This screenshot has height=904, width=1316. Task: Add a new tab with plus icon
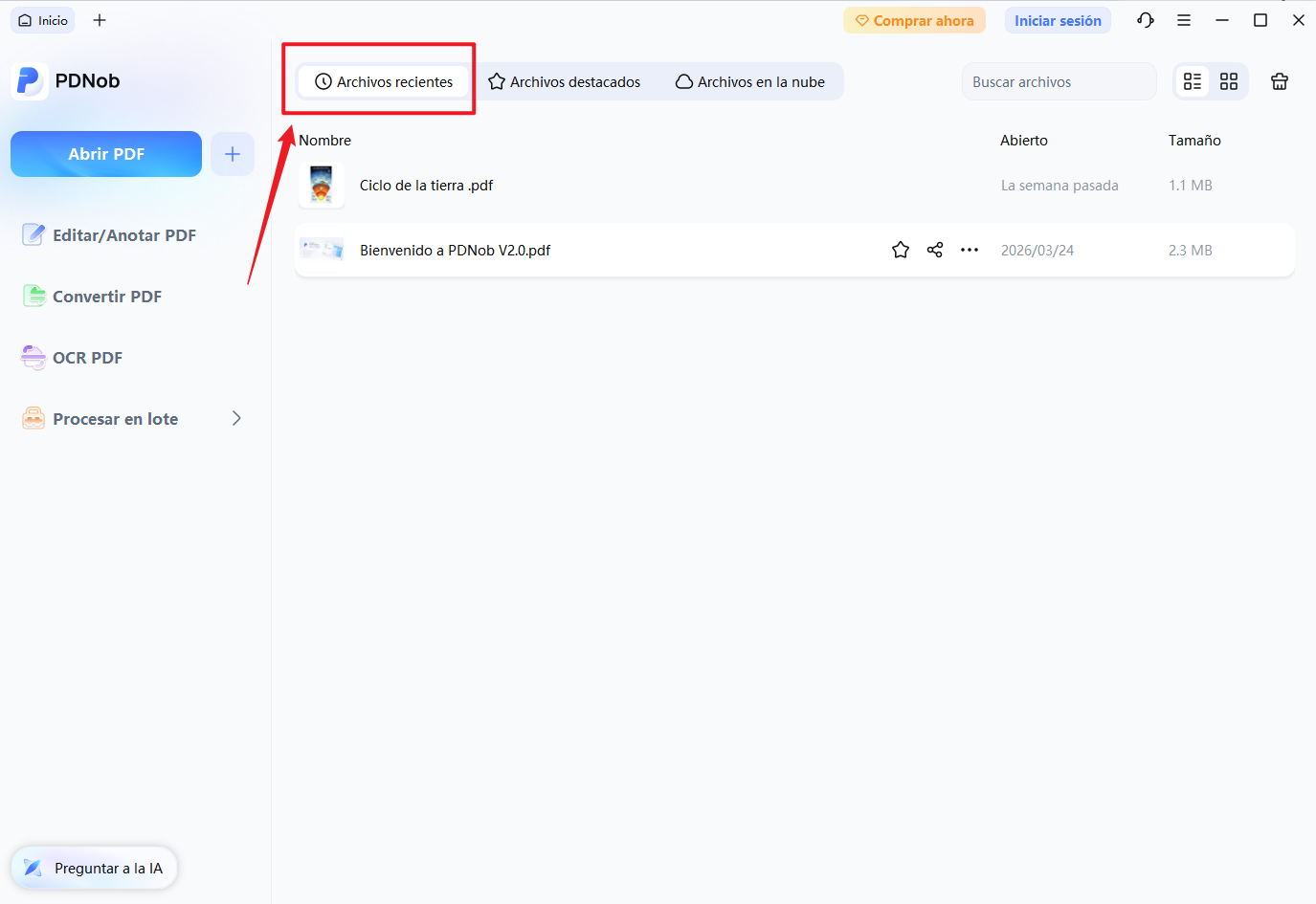100,20
